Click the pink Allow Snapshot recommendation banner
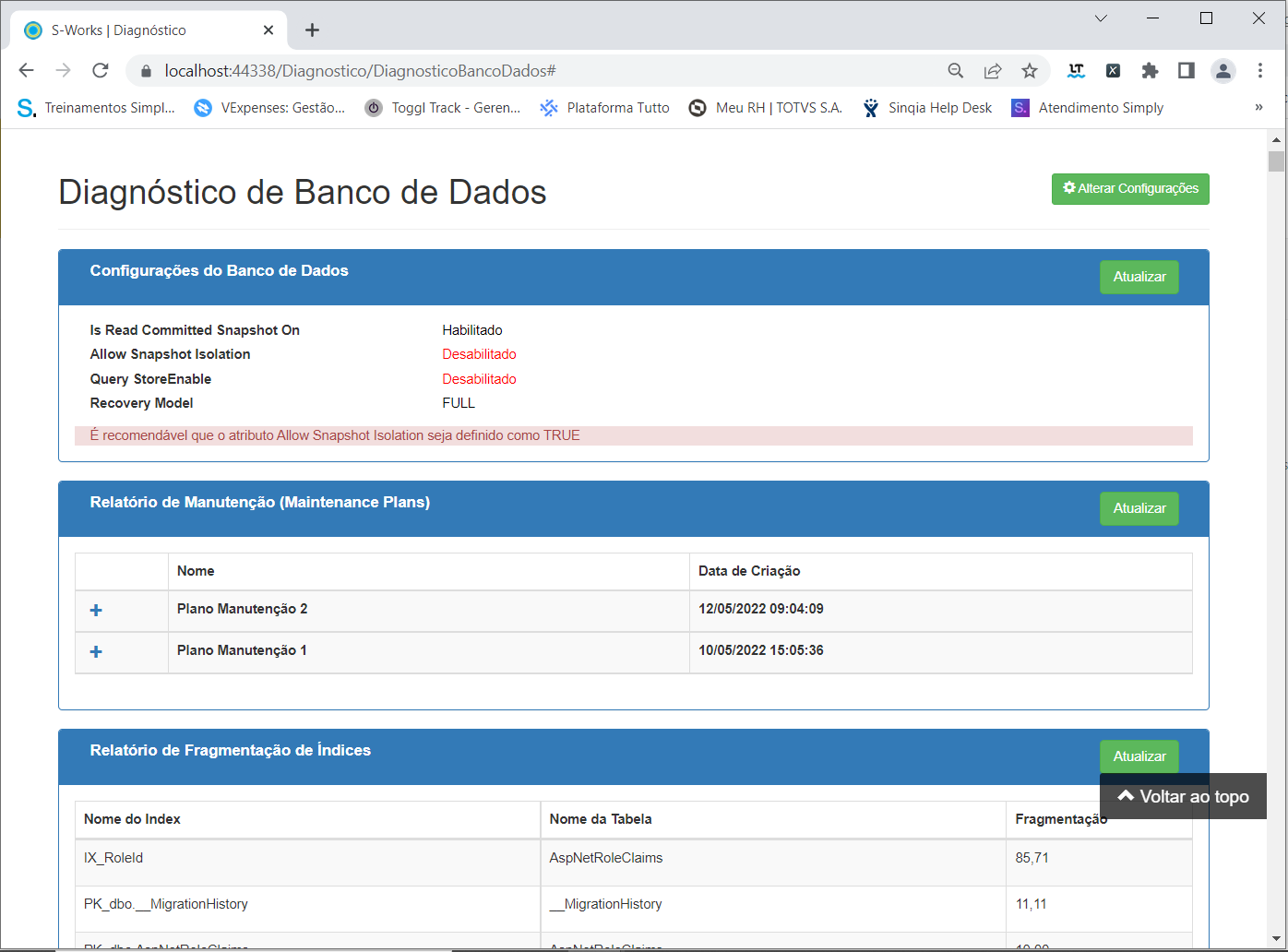1288x952 pixels. point(634,435)
